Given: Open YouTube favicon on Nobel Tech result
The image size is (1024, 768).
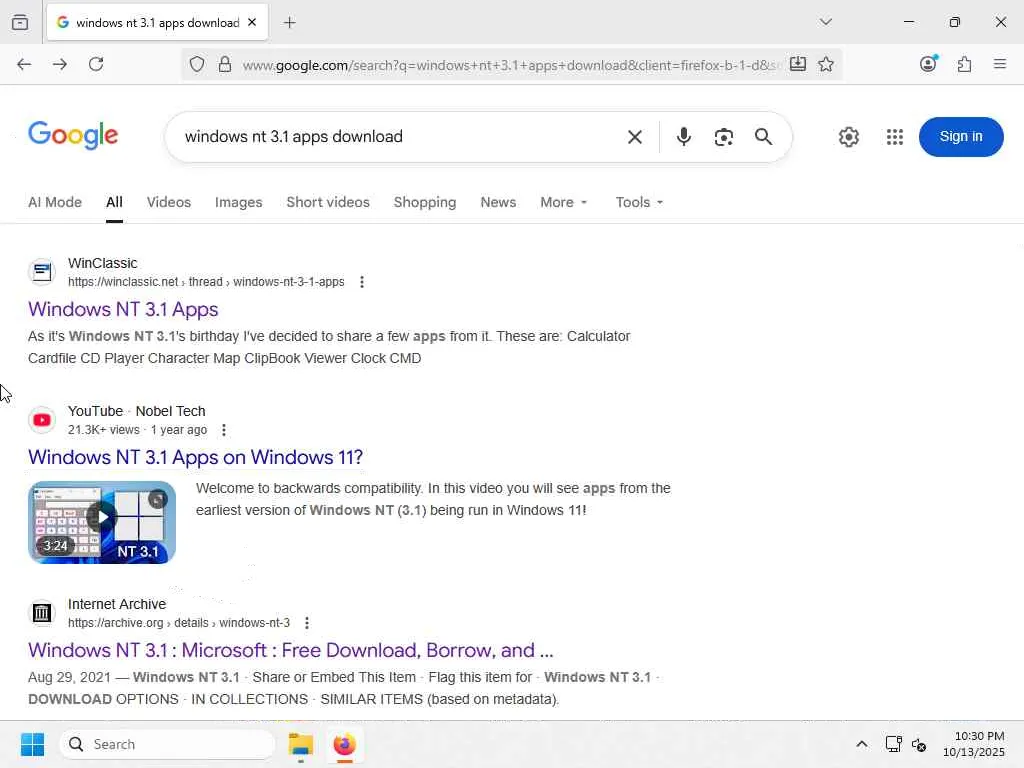Looking at the screenshot, I should (42, 420).
